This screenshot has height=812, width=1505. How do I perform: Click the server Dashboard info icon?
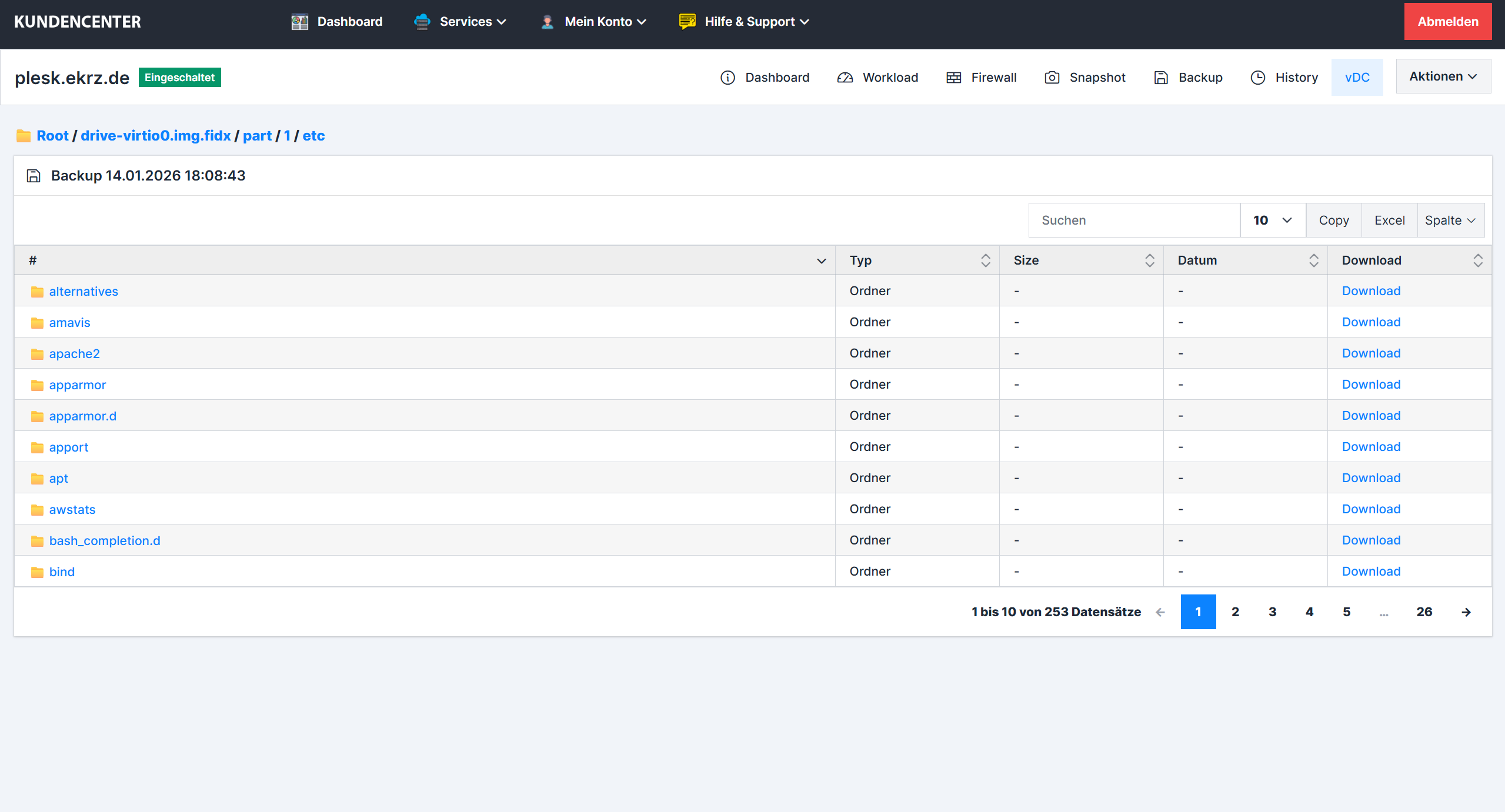pyautogui.click(x=728, y=78)
